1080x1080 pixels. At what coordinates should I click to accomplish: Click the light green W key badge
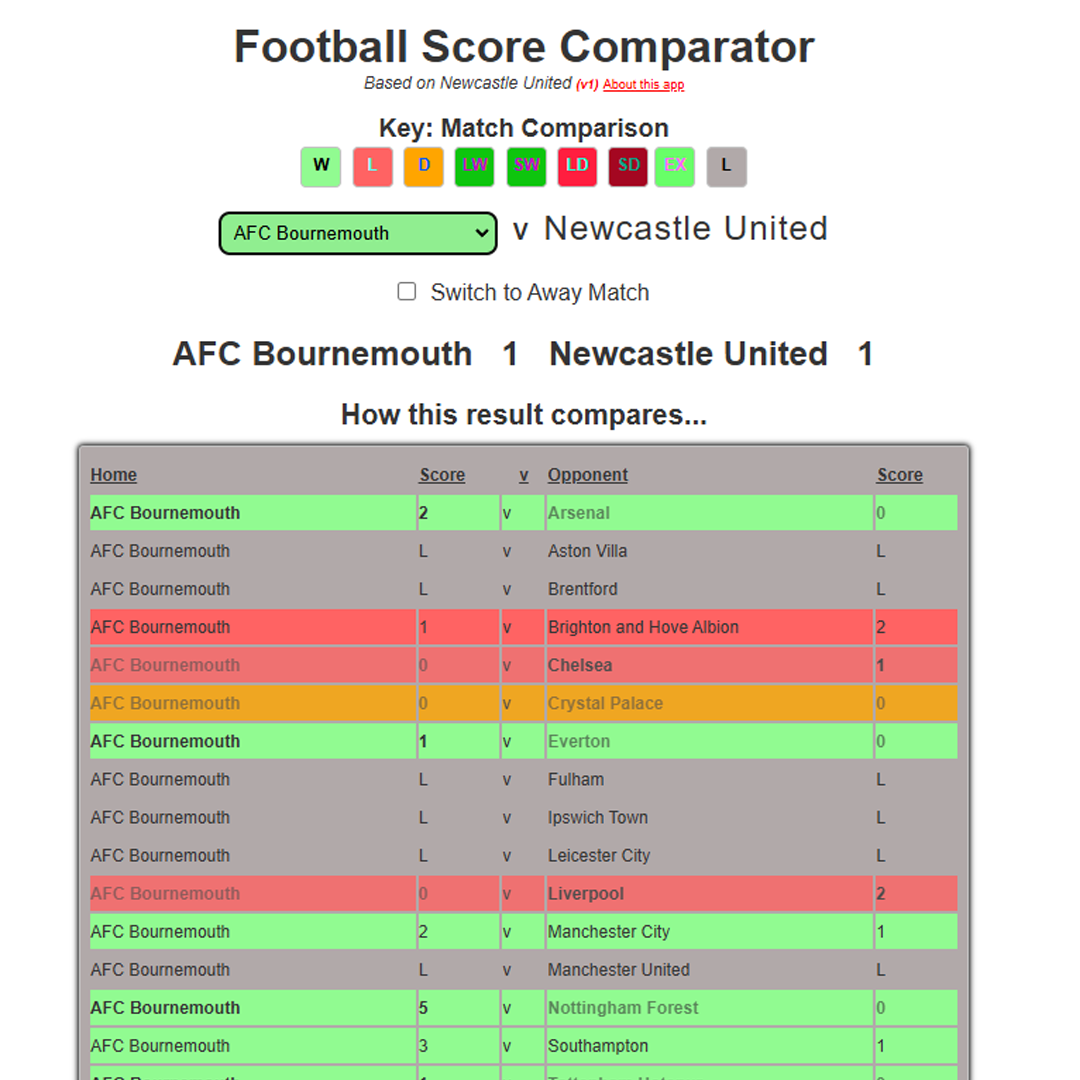320,167
